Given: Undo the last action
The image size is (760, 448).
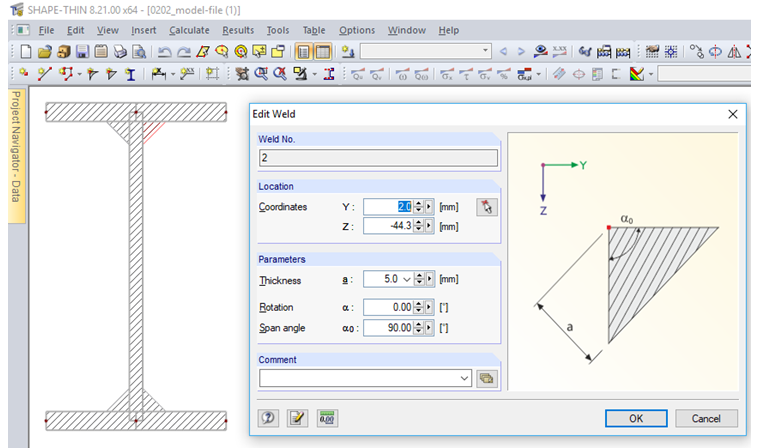Looking at the screenshot, I should coord(165,51).
